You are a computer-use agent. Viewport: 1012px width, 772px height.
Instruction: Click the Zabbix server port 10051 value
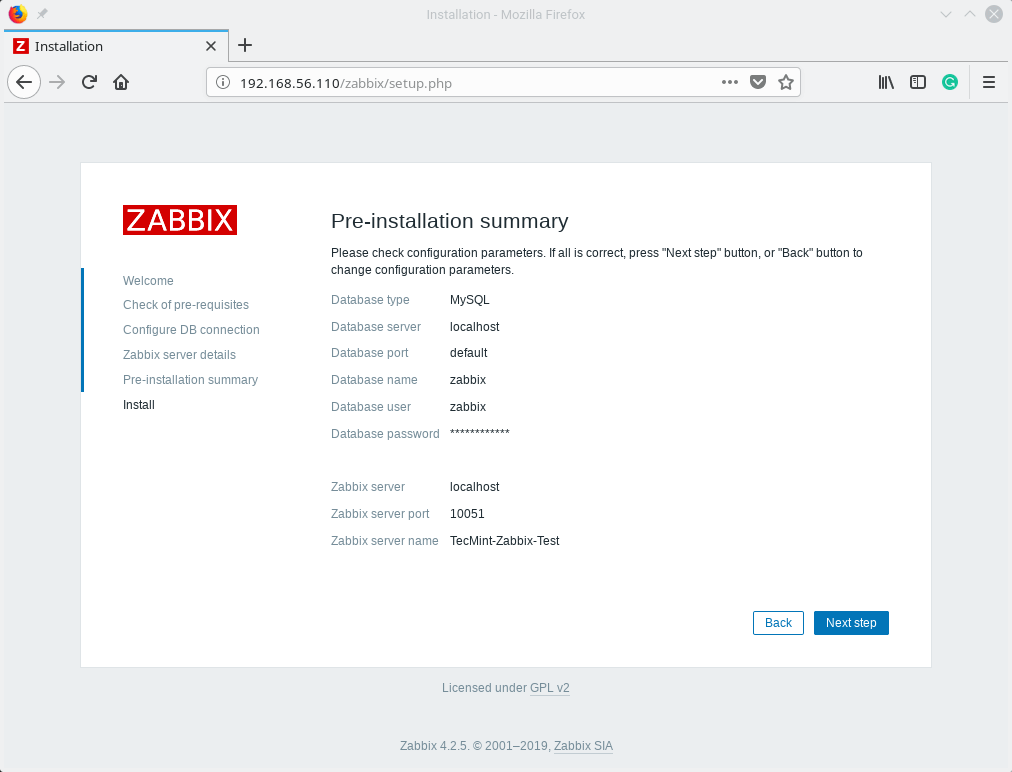(x=467, y=514)
